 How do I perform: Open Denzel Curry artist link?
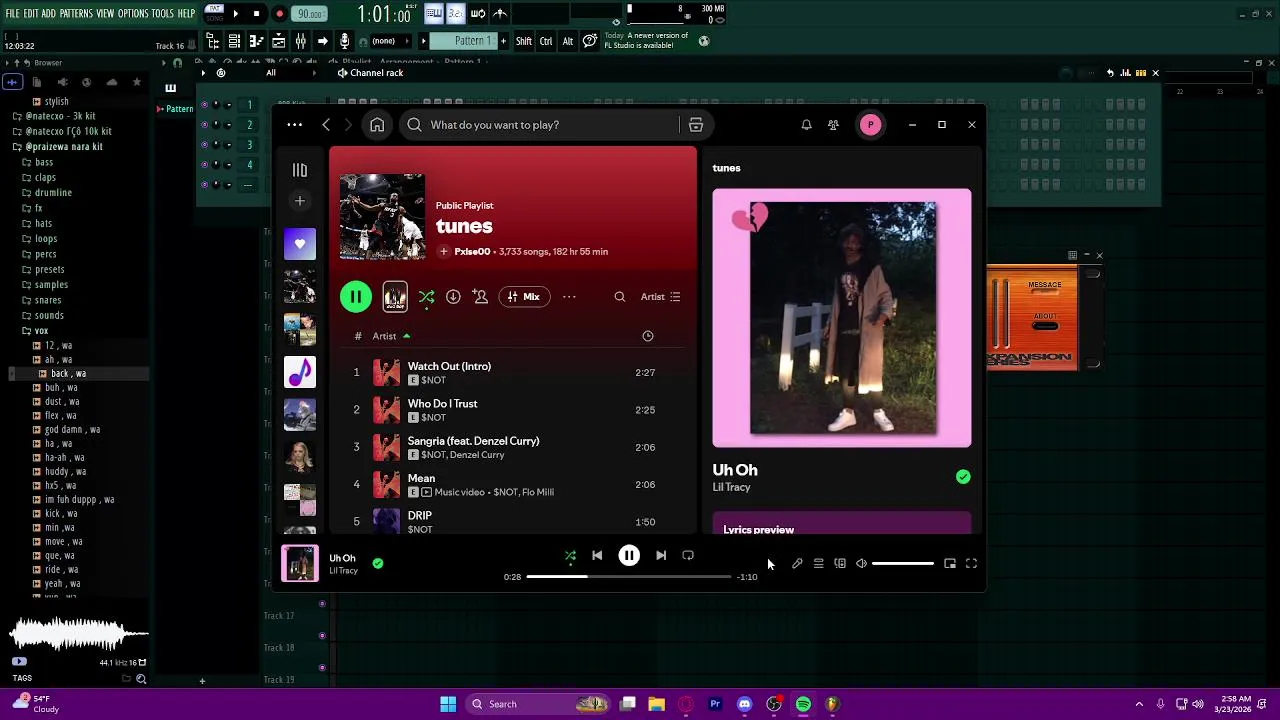click(477, 455)
